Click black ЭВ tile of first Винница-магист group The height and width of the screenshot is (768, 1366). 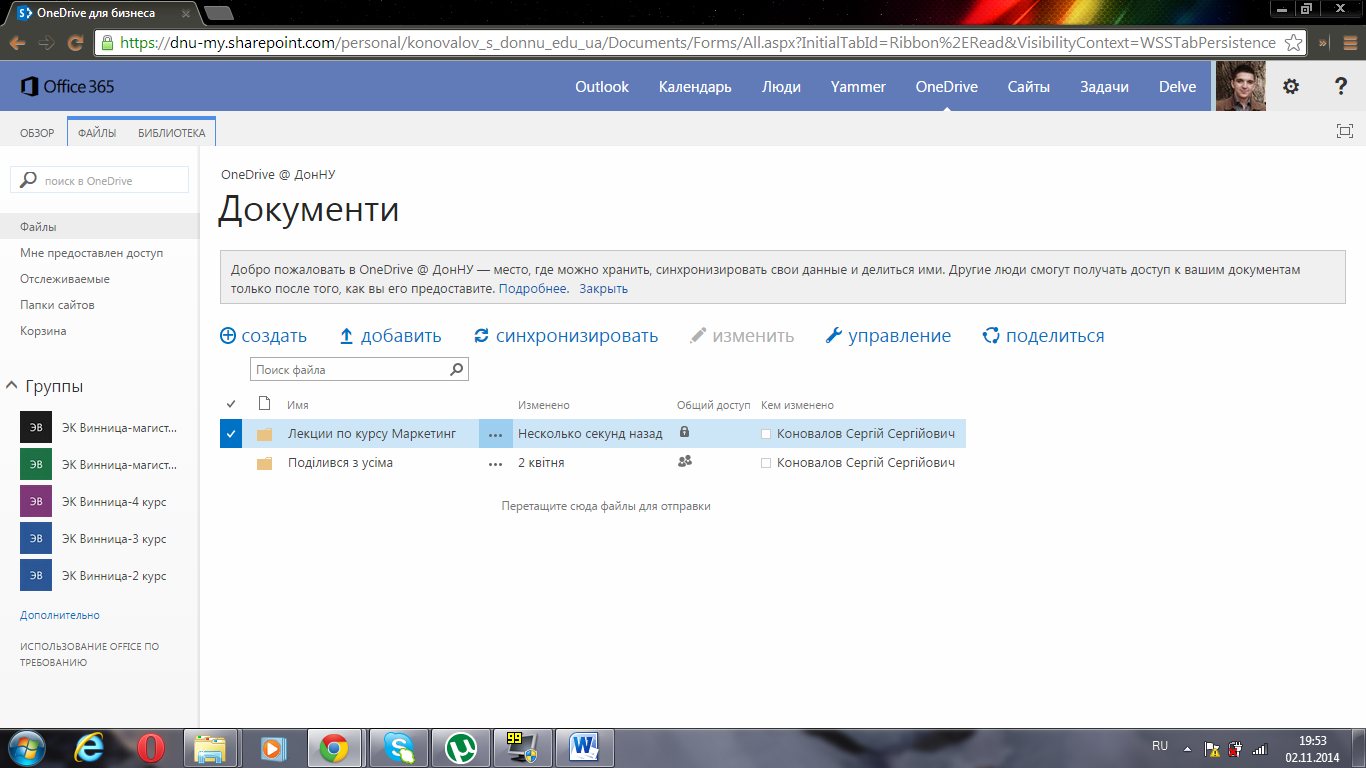click(x=36, y=427)
